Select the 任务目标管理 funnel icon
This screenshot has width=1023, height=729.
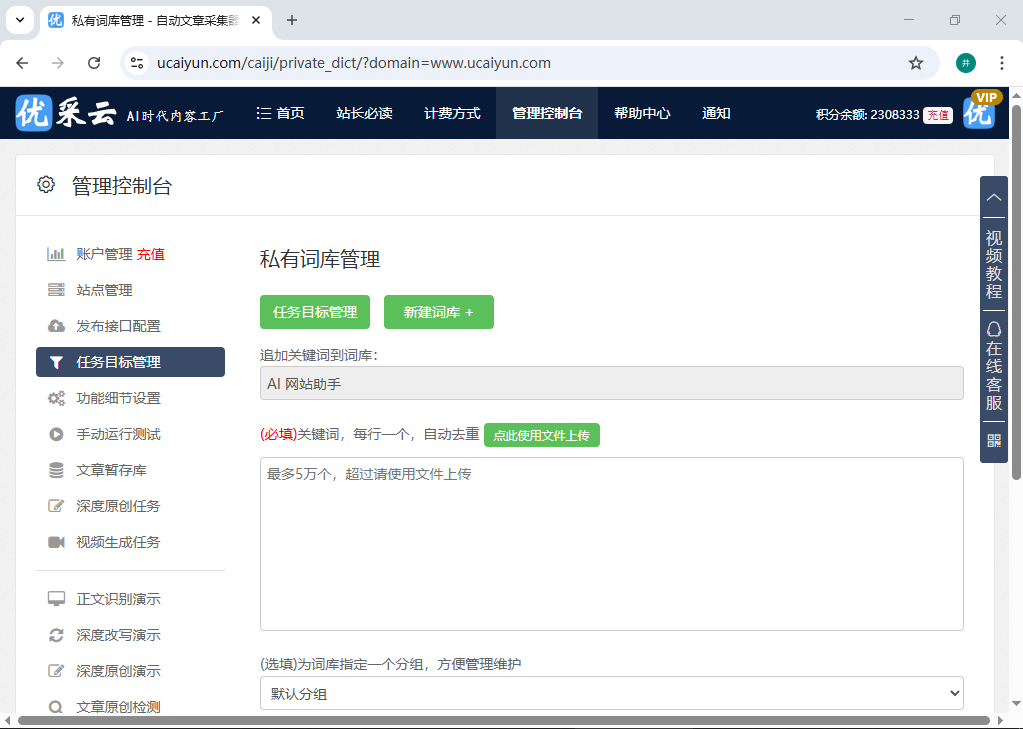tap(57, 361)
